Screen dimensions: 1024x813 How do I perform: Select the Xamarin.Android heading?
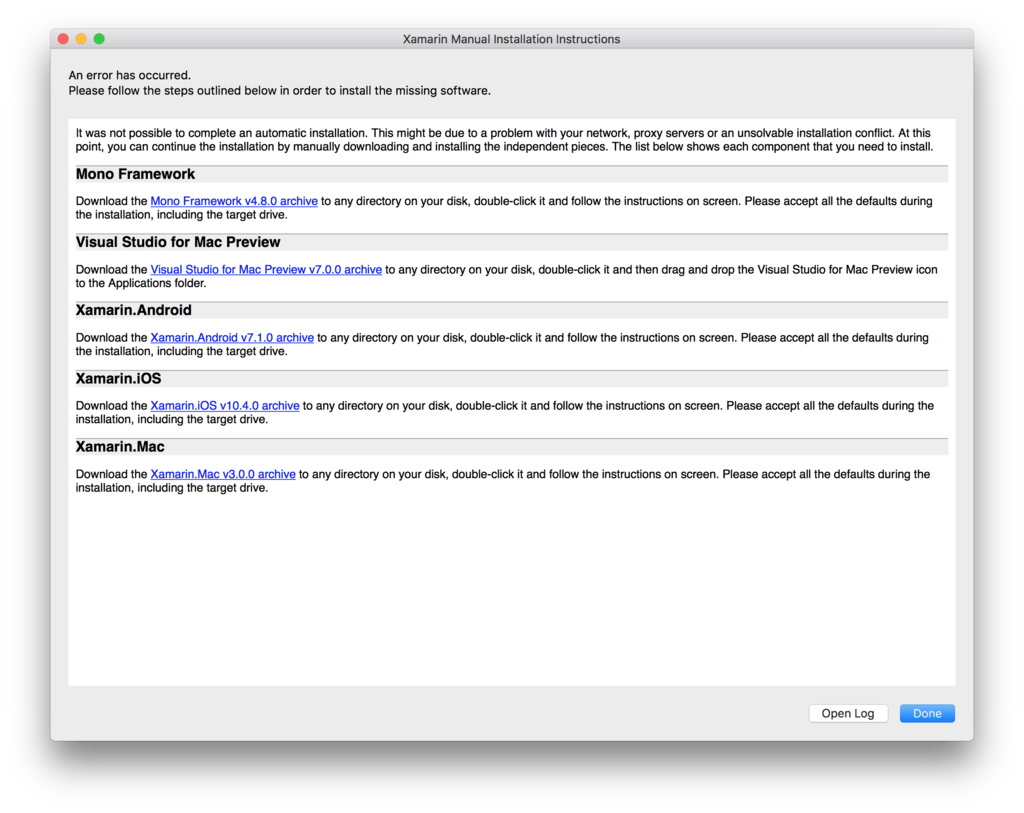(133, 310)
